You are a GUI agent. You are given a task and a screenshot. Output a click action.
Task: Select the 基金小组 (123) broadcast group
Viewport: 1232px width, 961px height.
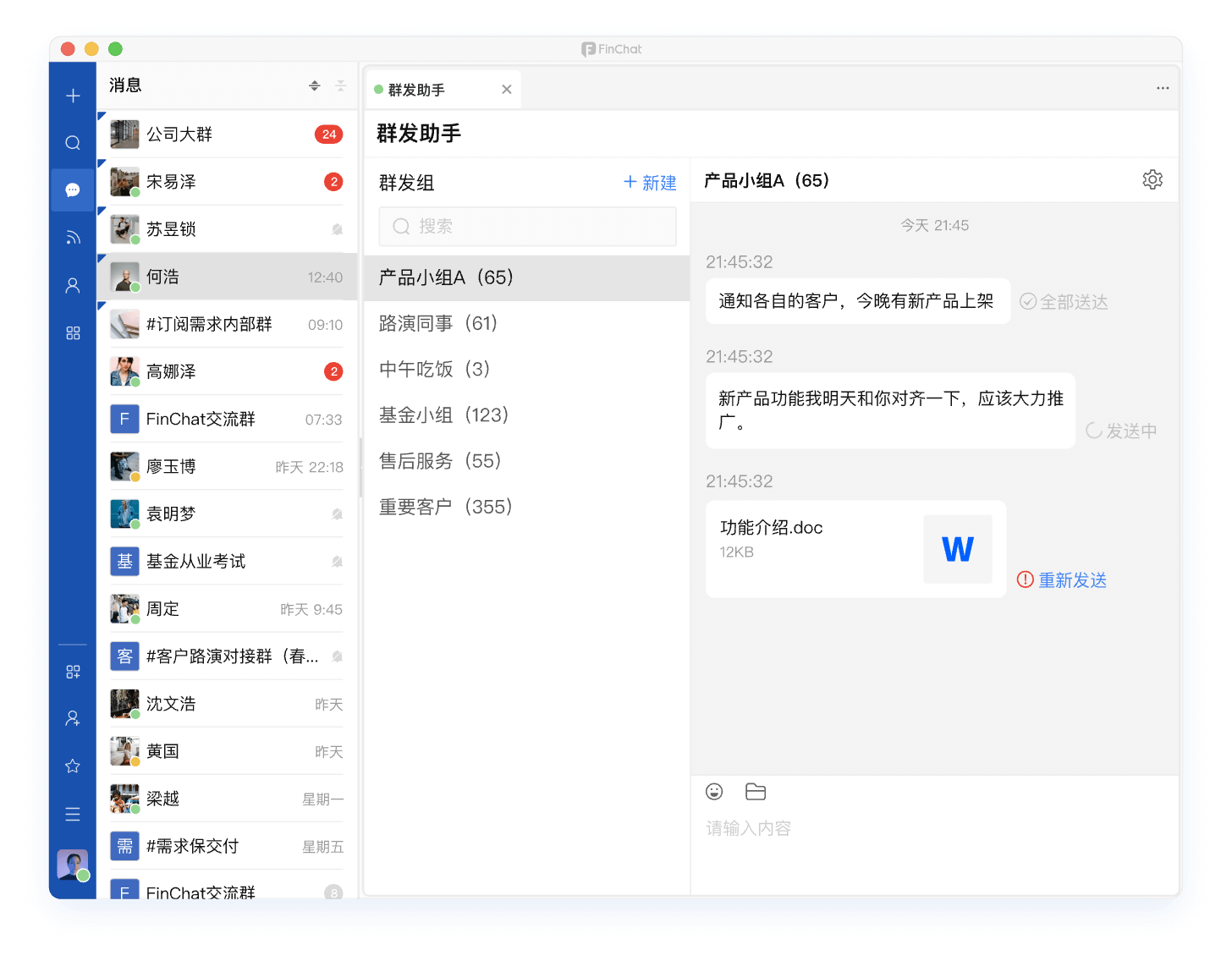443,415
